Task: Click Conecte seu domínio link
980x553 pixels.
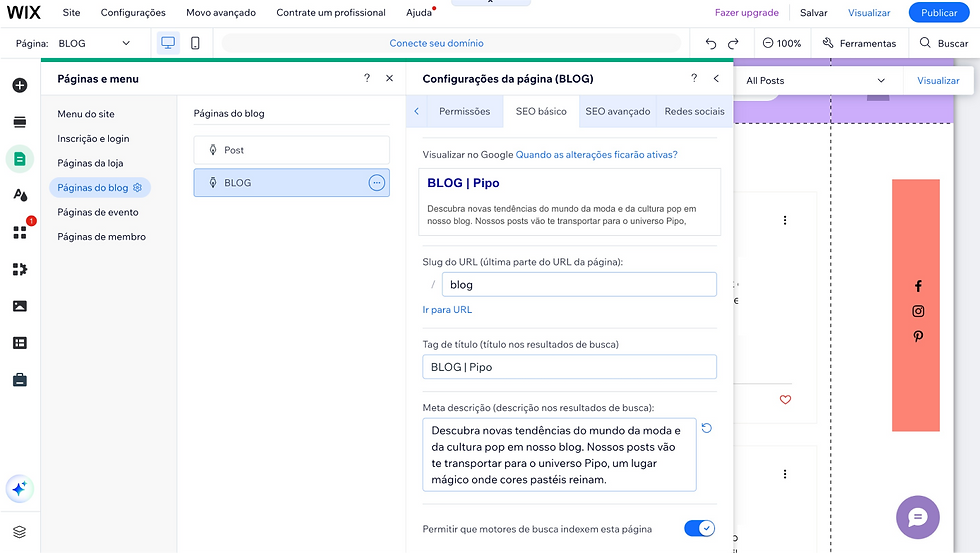Action: pos(436,43)
